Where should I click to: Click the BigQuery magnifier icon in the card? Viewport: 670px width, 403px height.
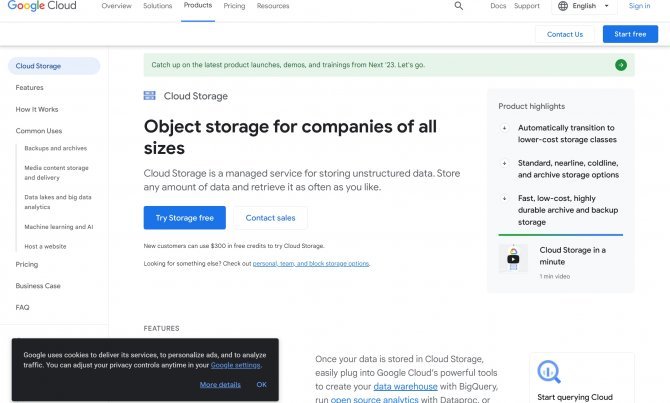coord(549,372)
